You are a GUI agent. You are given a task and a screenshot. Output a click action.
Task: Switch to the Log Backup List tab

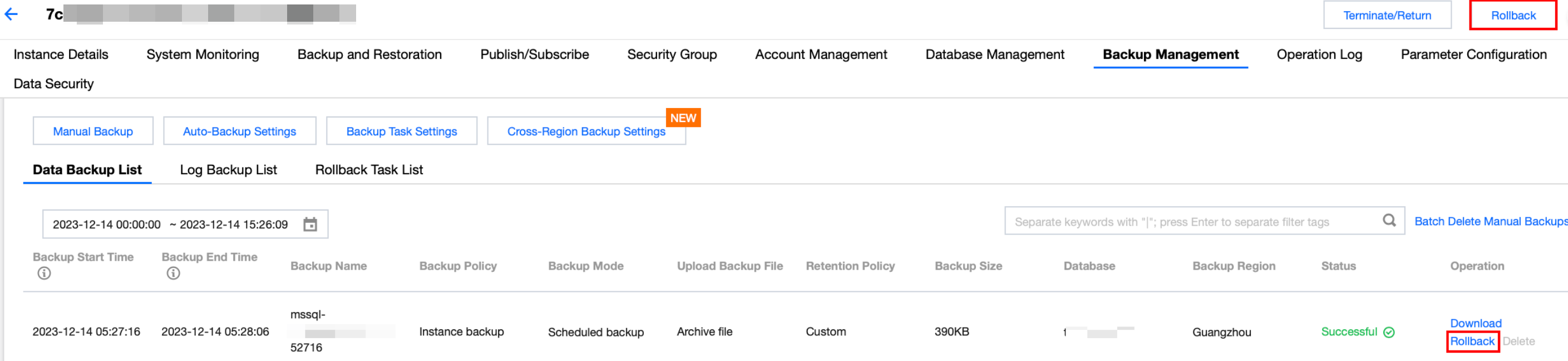click(228, 170)
